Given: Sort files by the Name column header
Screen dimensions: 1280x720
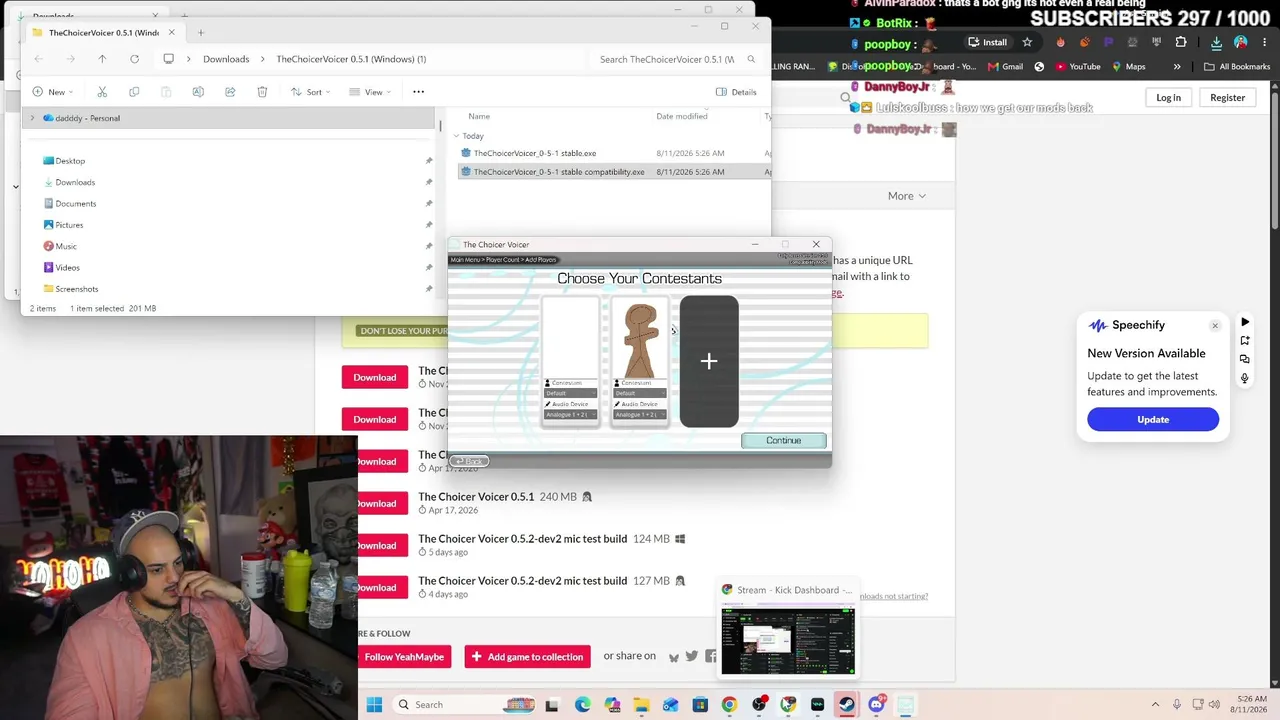Looking at the screenshot, I should click(x=479, y=116).
